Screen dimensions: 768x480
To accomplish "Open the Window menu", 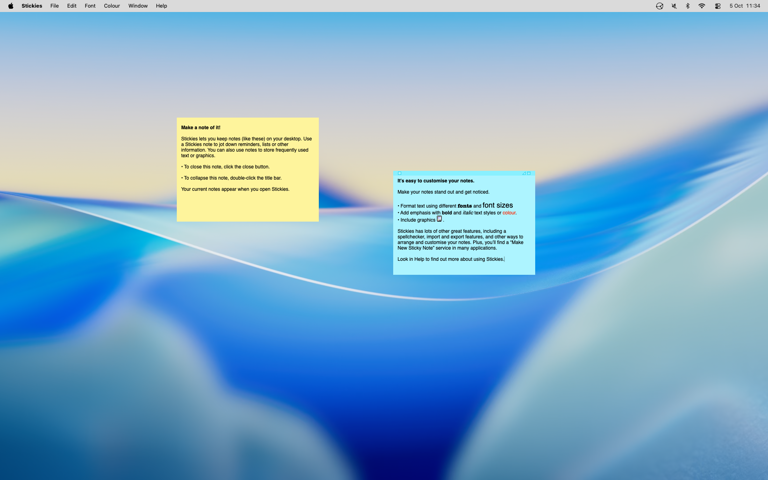I will point(138,6).
